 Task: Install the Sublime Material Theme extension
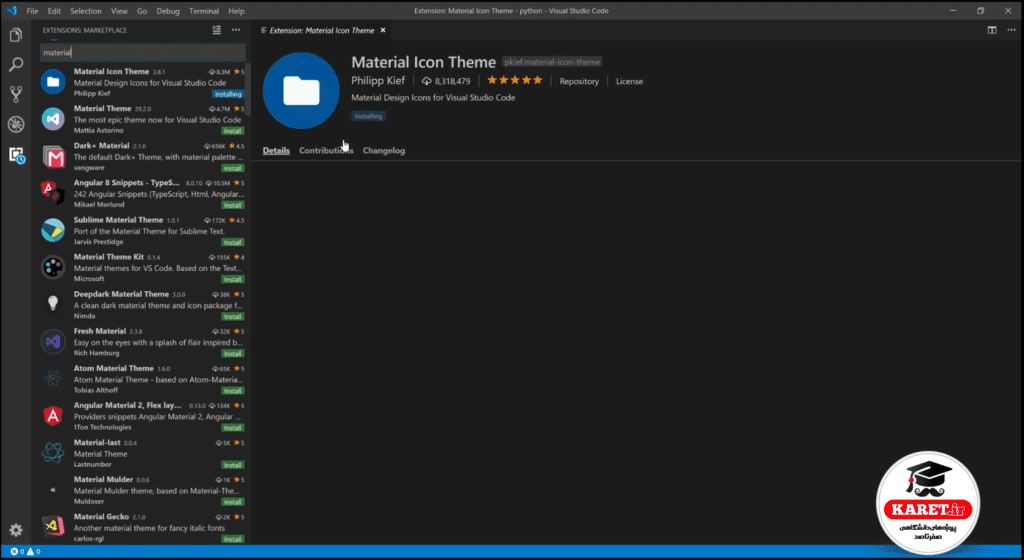pos(232,242)
